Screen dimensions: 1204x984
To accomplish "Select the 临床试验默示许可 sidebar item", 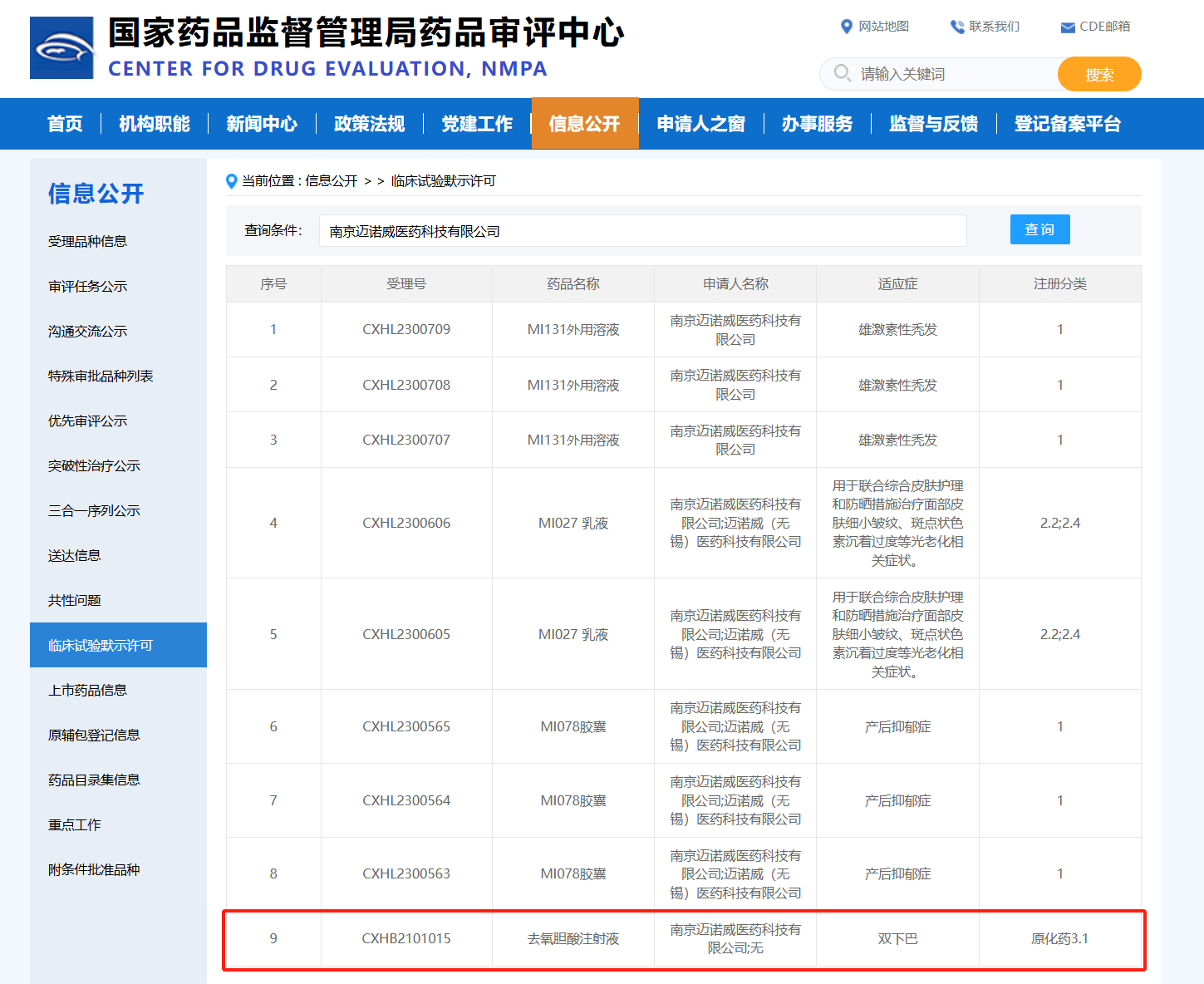I will [118, 645].
